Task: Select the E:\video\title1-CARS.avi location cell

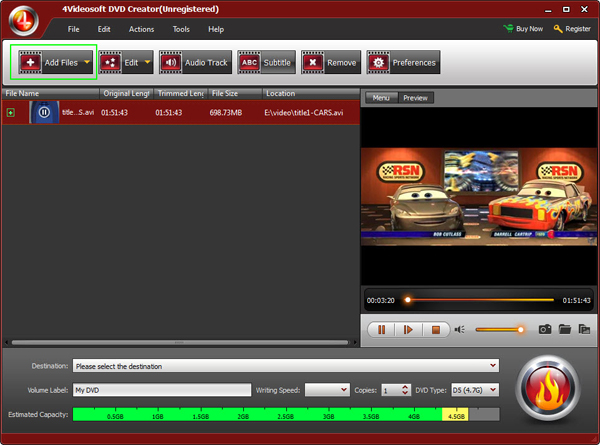Action: 303,112
